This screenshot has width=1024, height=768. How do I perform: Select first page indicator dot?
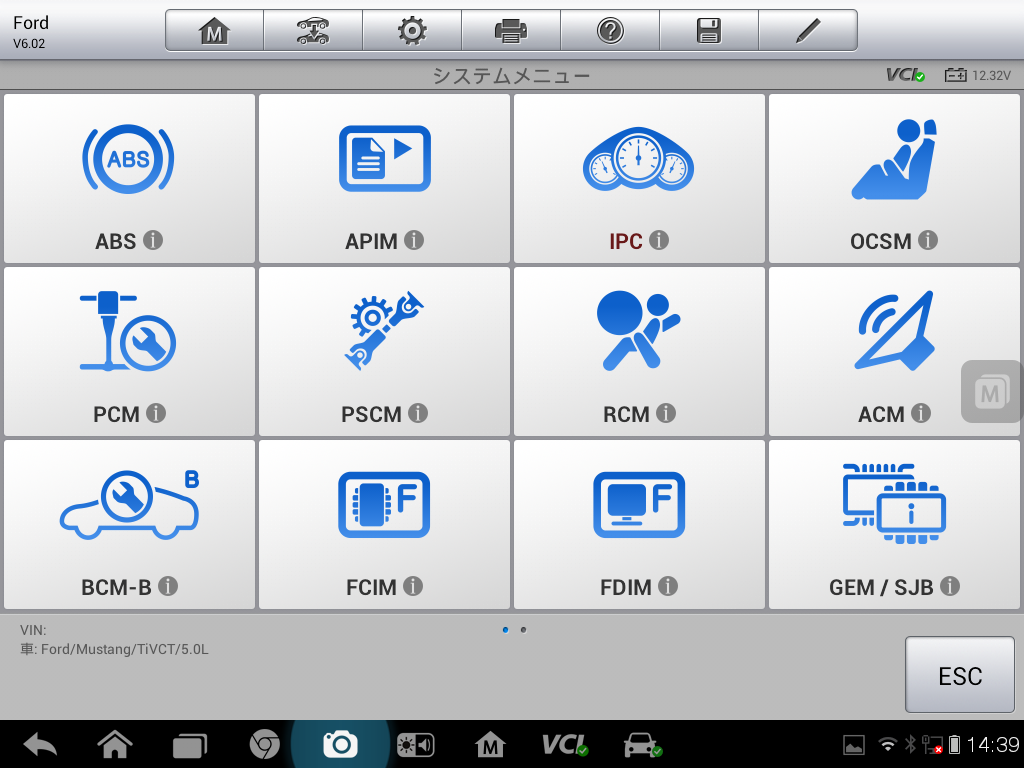(x=505, y=630)
